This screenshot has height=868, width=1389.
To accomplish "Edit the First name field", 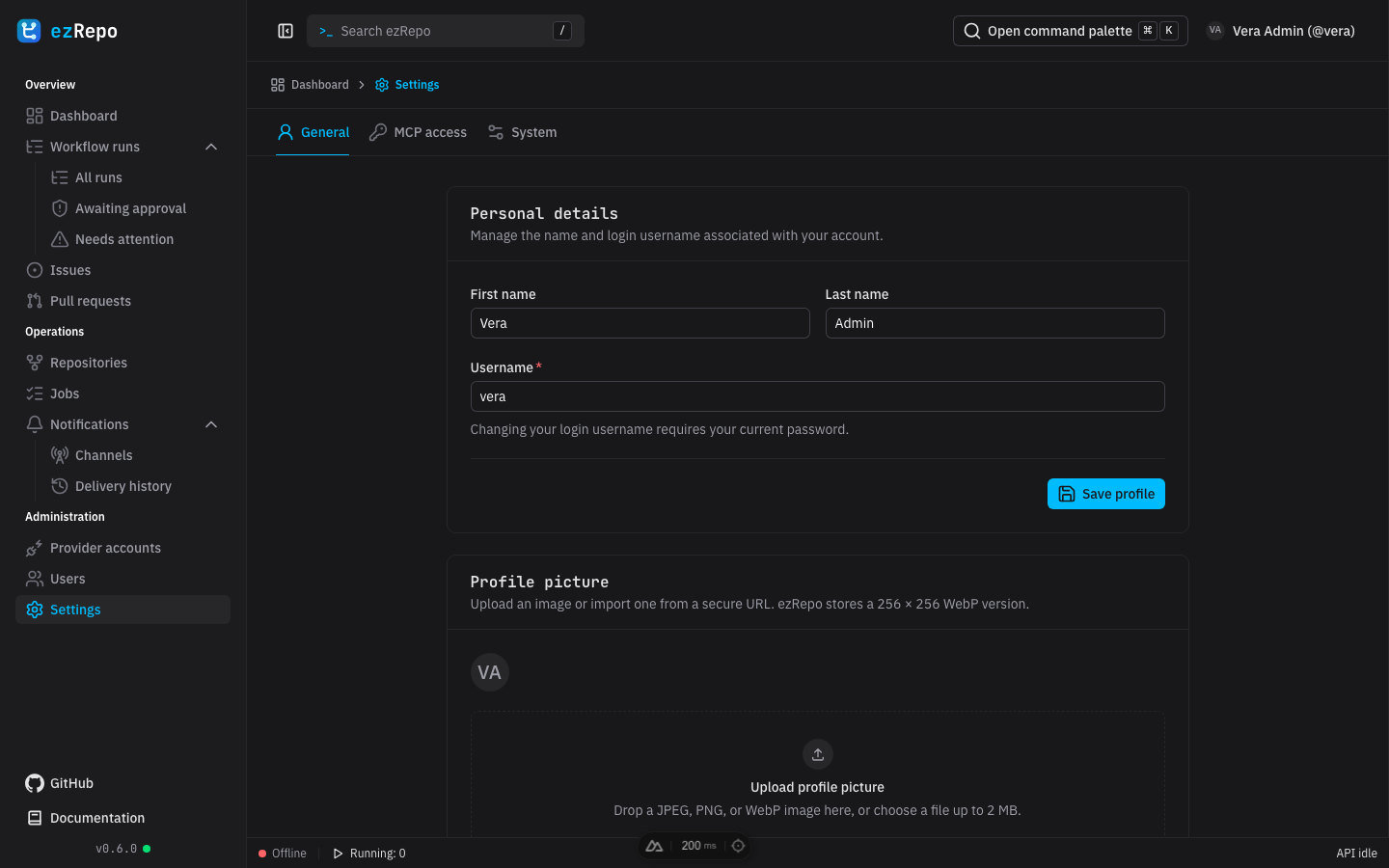I will point(640,323).
